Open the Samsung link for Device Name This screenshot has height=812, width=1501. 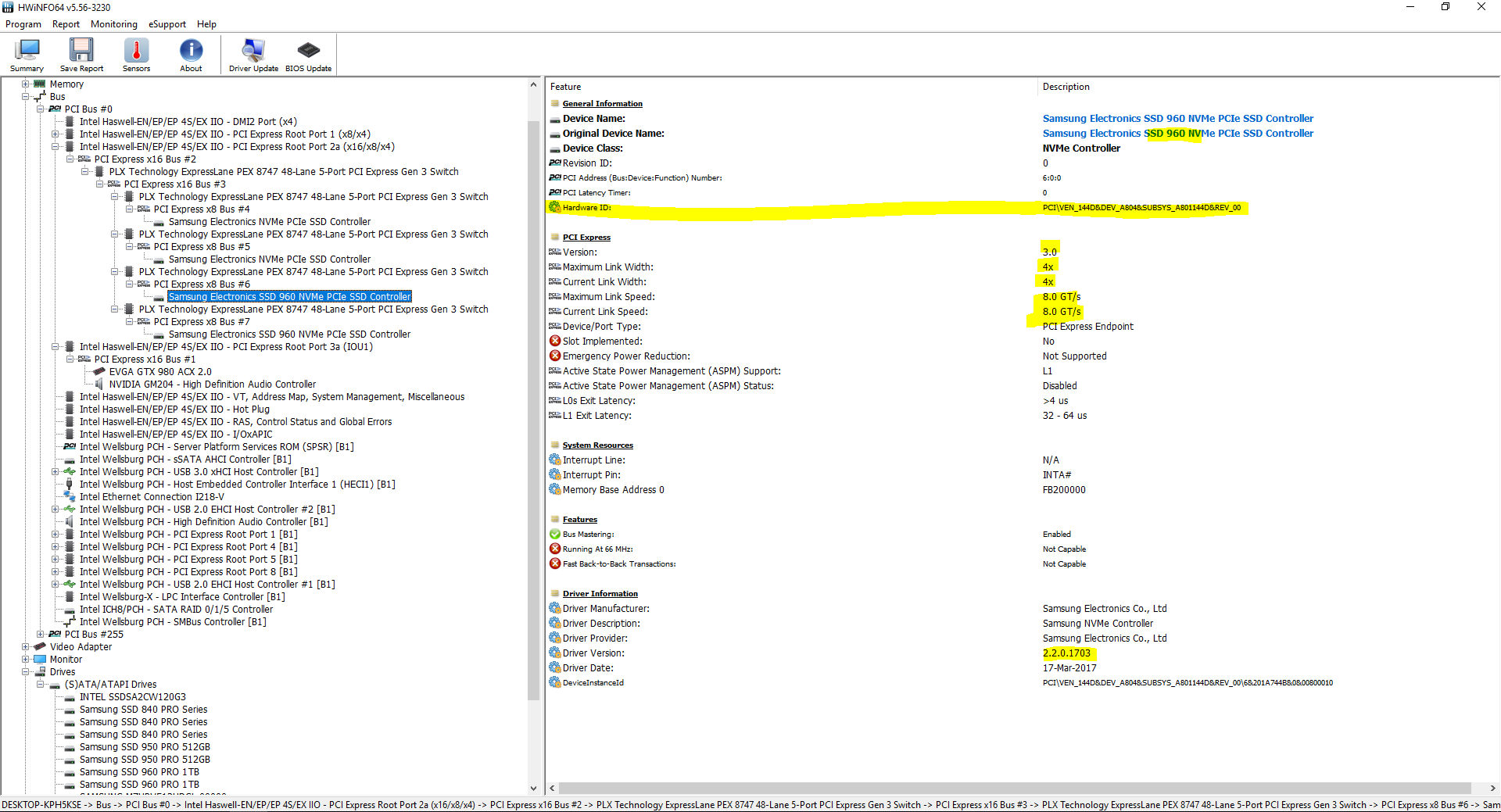(1177, 118)
